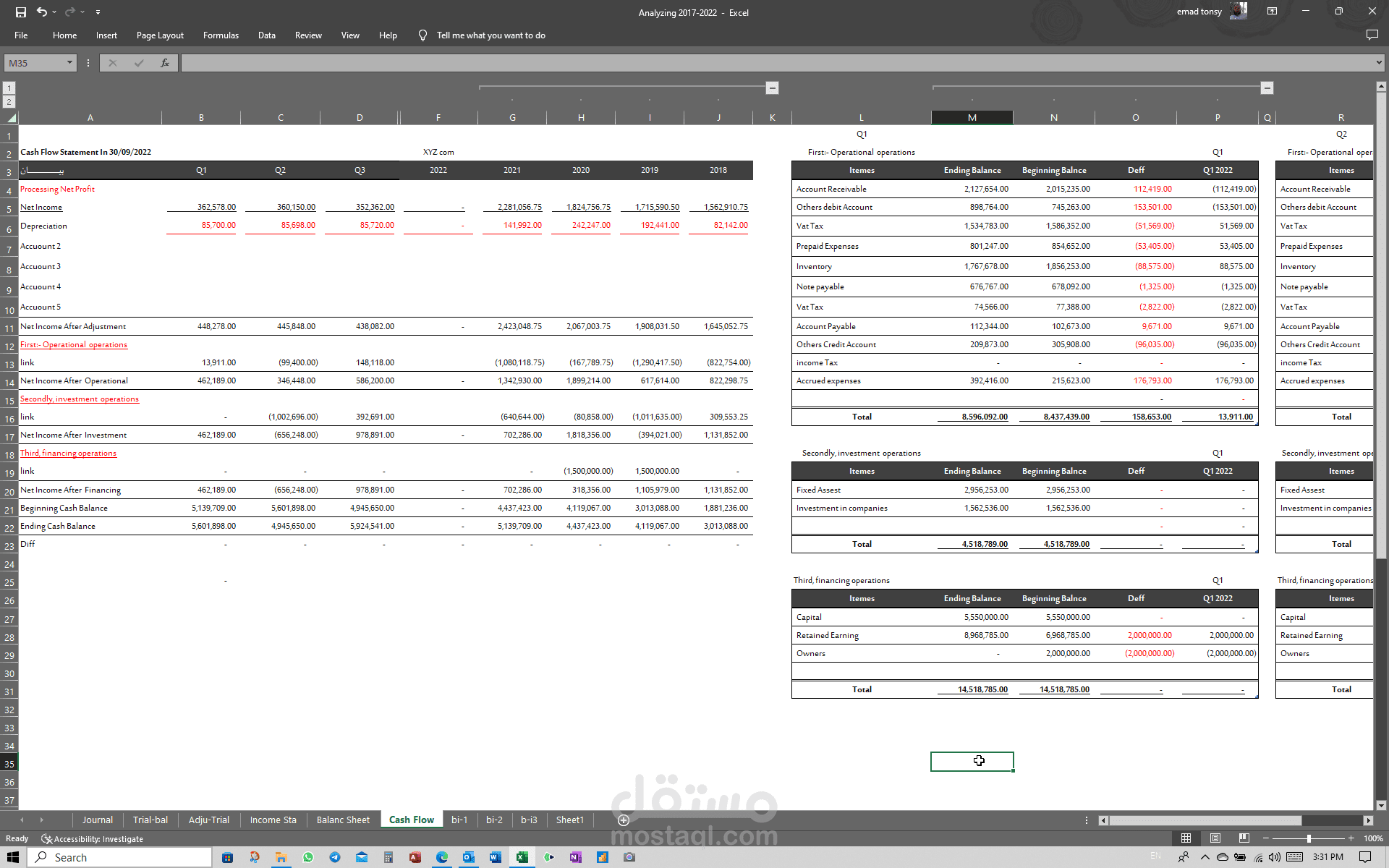Click the Select All corner triangle
1389x868 pixels.
(10, 118)
